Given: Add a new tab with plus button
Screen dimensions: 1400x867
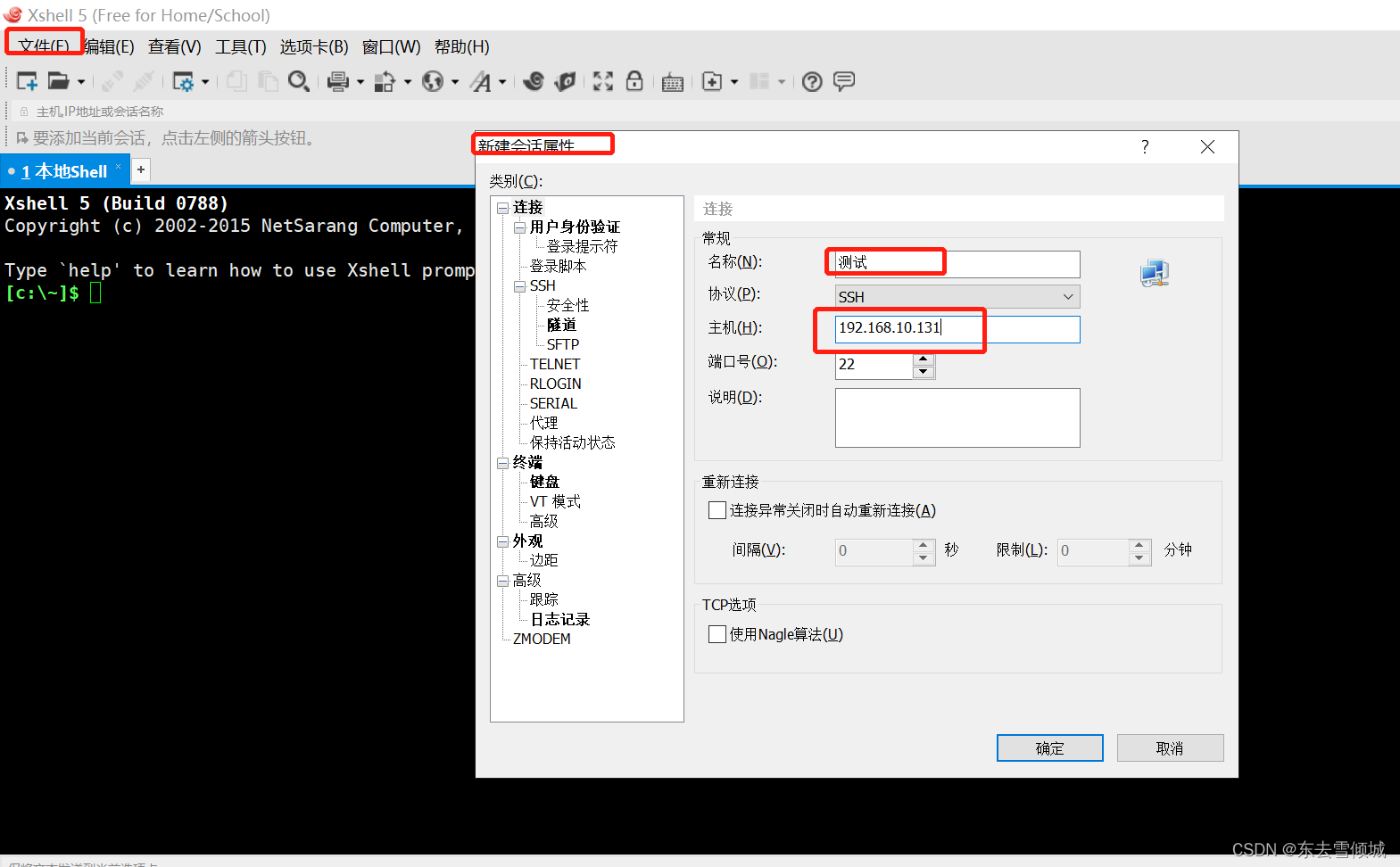Looking at the screenshot, I should 141,169.
